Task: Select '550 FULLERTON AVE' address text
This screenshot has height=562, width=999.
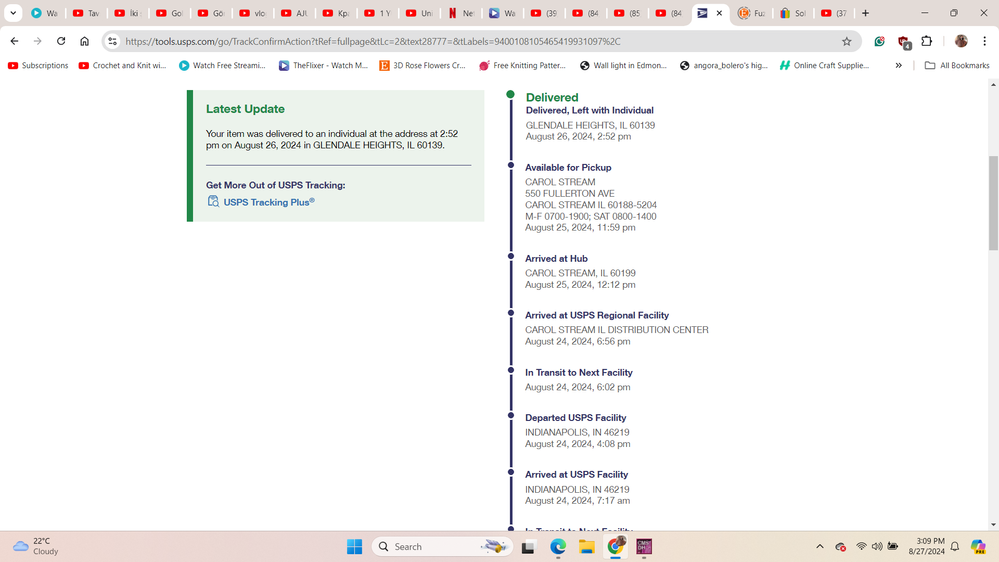Action: [x=570, y=193]
